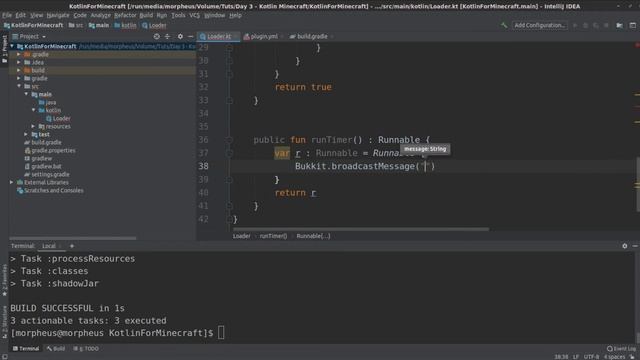This screenshot has height=360, width=640.
Task: Select gradle.properties in project tree
Action: point(50,150)
